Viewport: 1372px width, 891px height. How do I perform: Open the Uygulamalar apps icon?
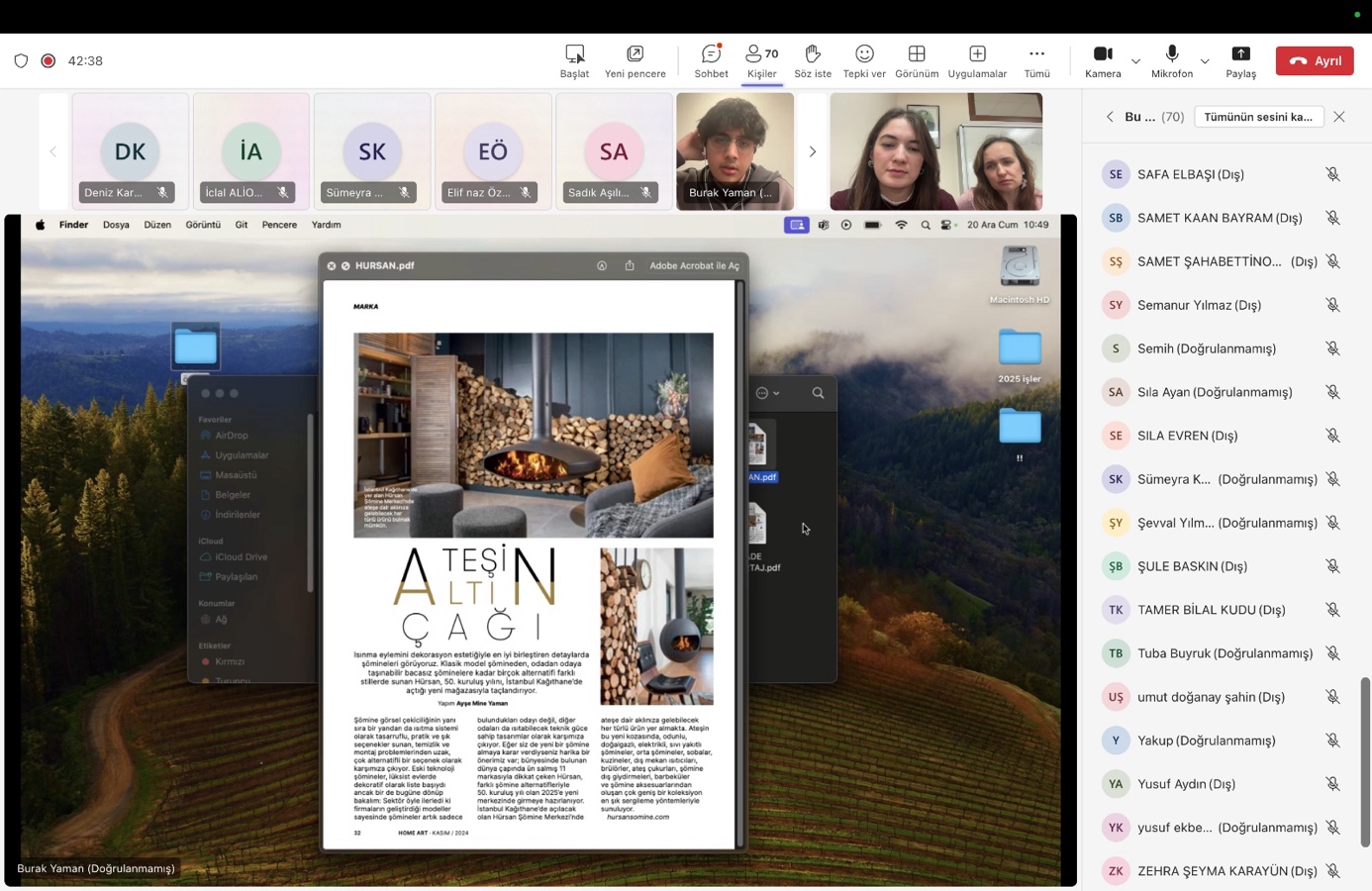pos(977,60)
